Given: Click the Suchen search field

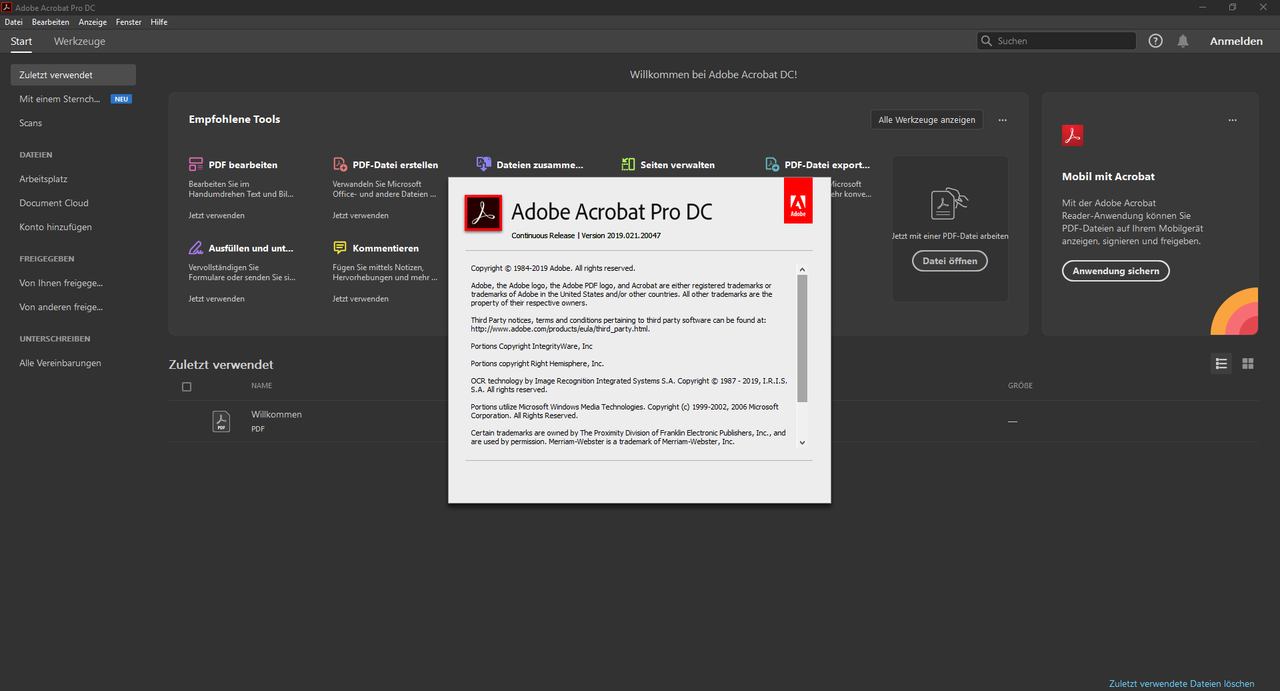Looking at the screenshot, I should pos(1057,41).
